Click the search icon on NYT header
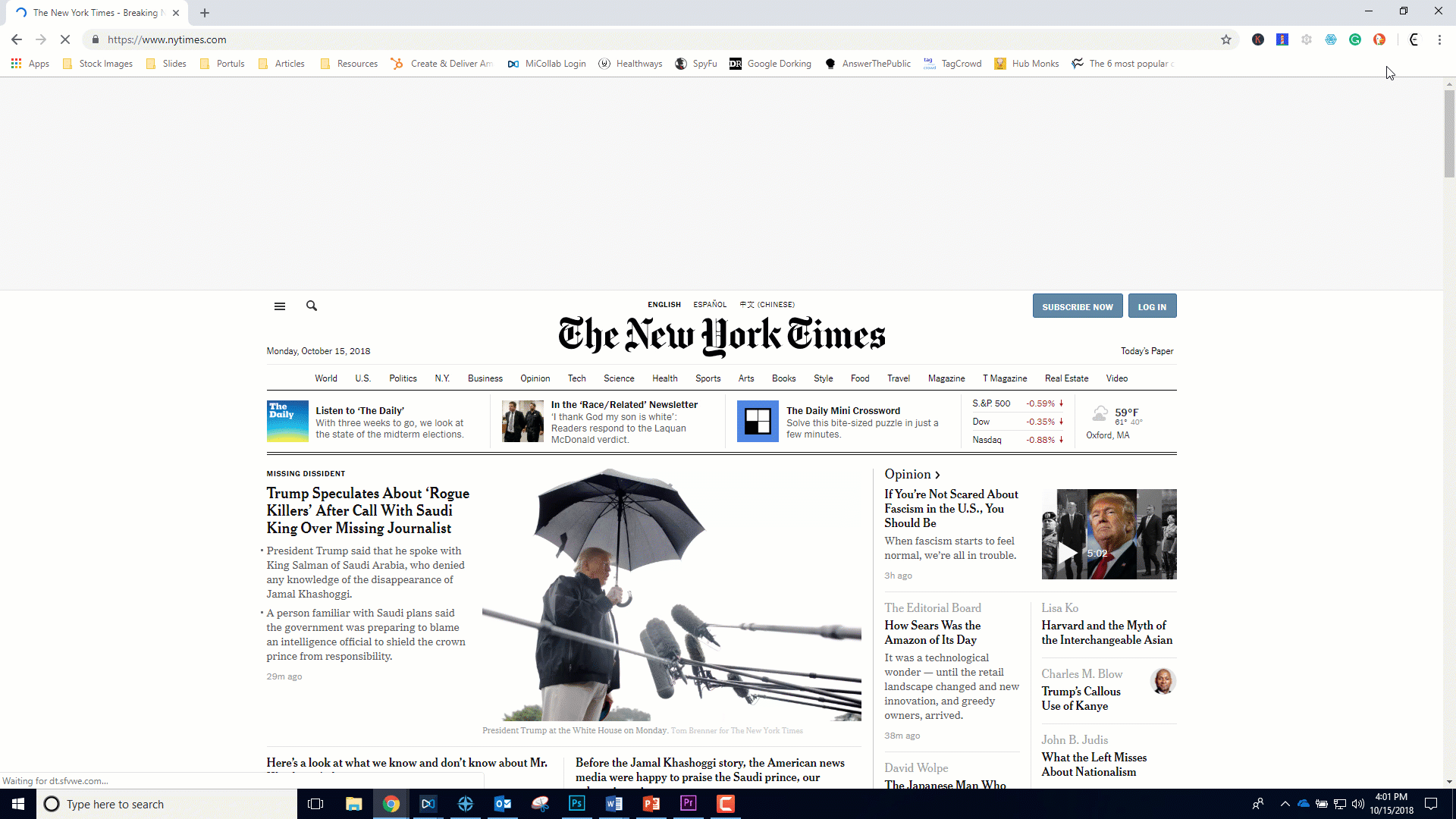This screenshot has height=819, width=1456. 311,306
